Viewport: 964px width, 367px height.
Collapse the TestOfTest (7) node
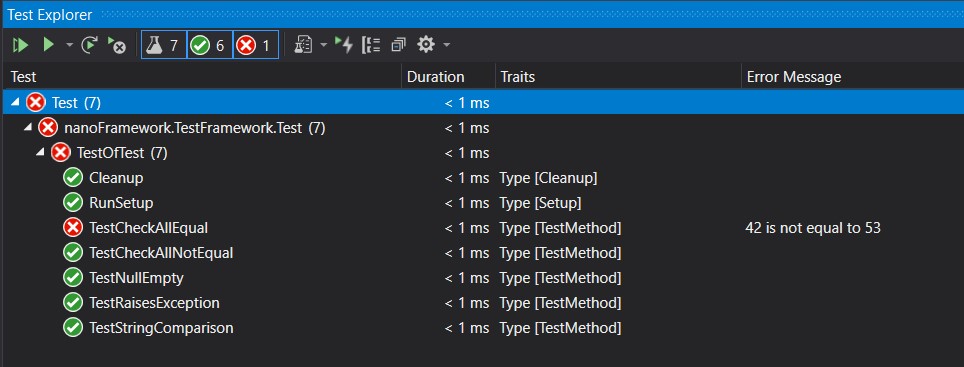pos(40,153)
